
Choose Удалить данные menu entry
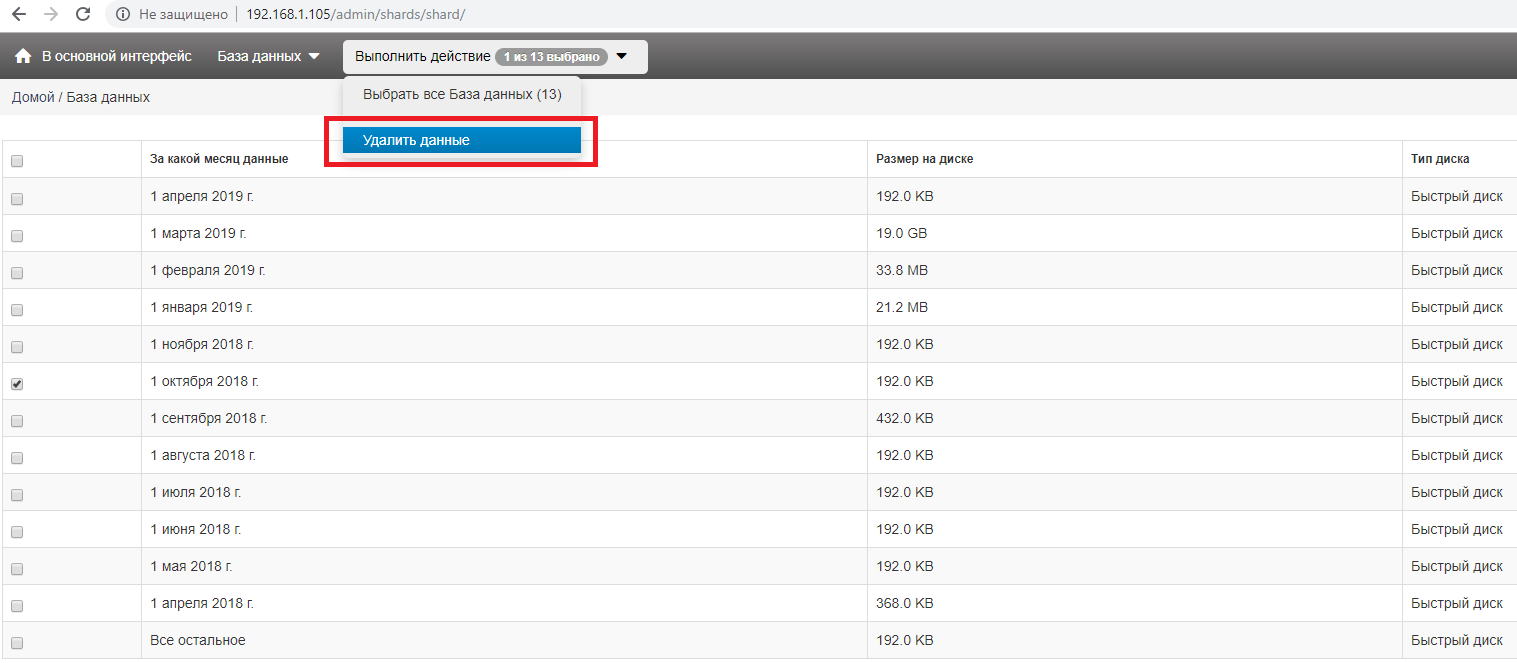click(x=461, y=140)
